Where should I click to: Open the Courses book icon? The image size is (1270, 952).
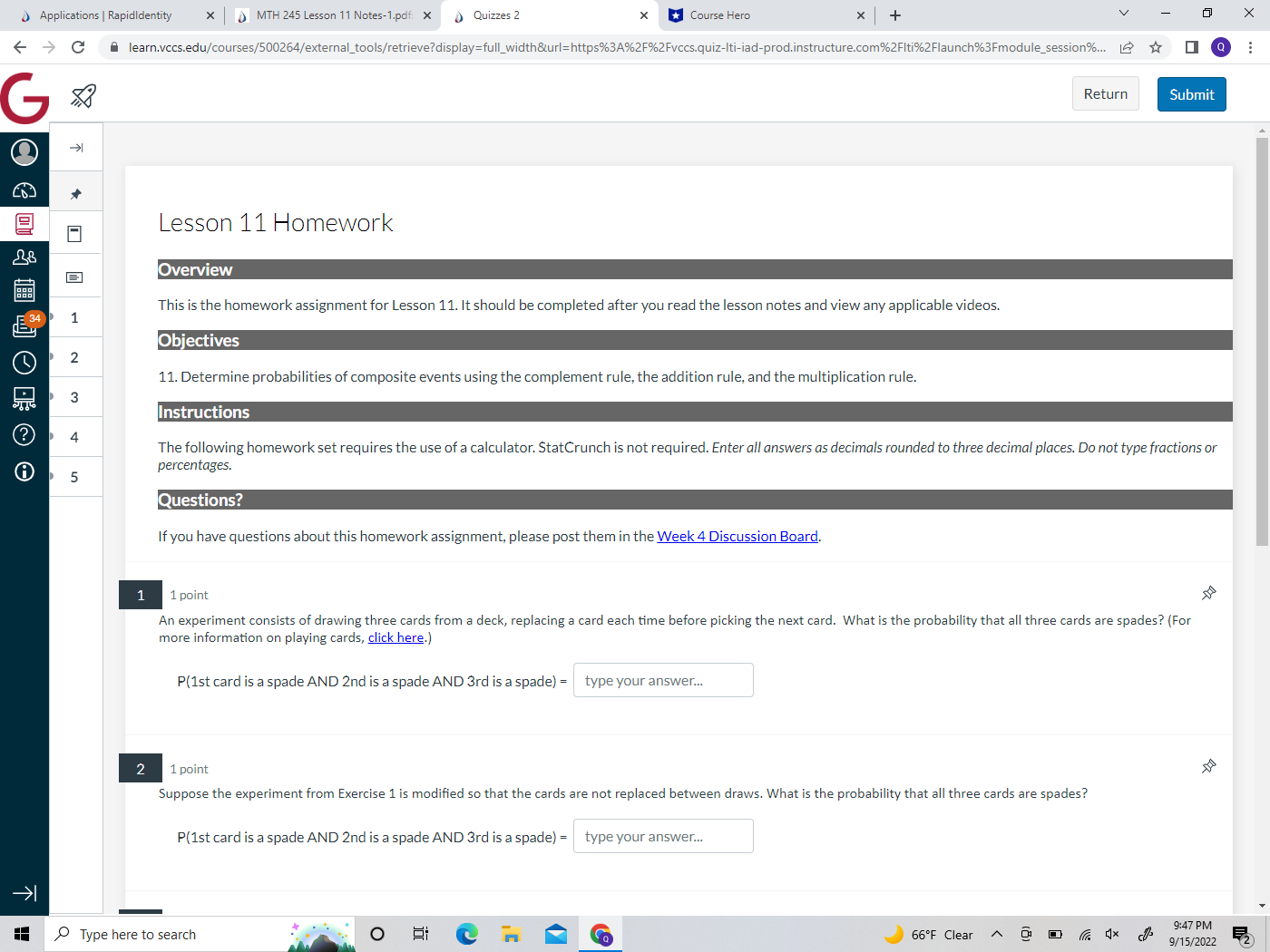[24, 224]
